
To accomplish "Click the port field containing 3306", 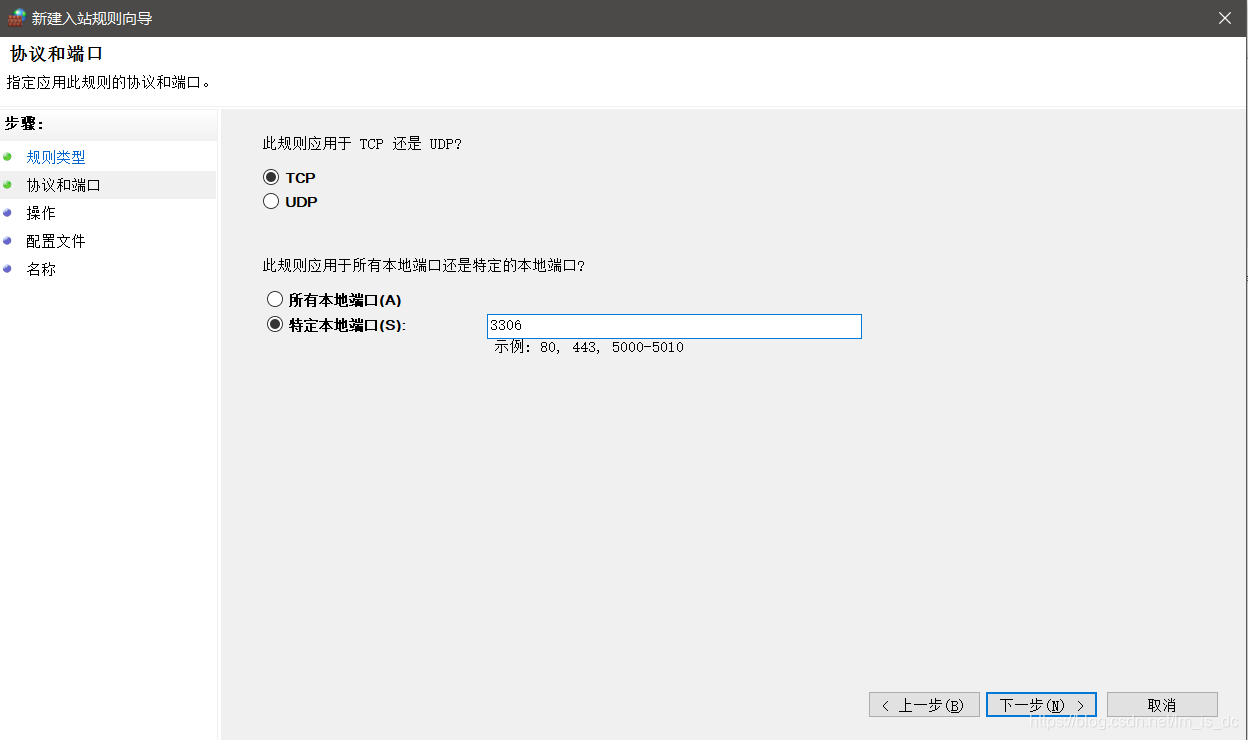I will tap(674, 326).
